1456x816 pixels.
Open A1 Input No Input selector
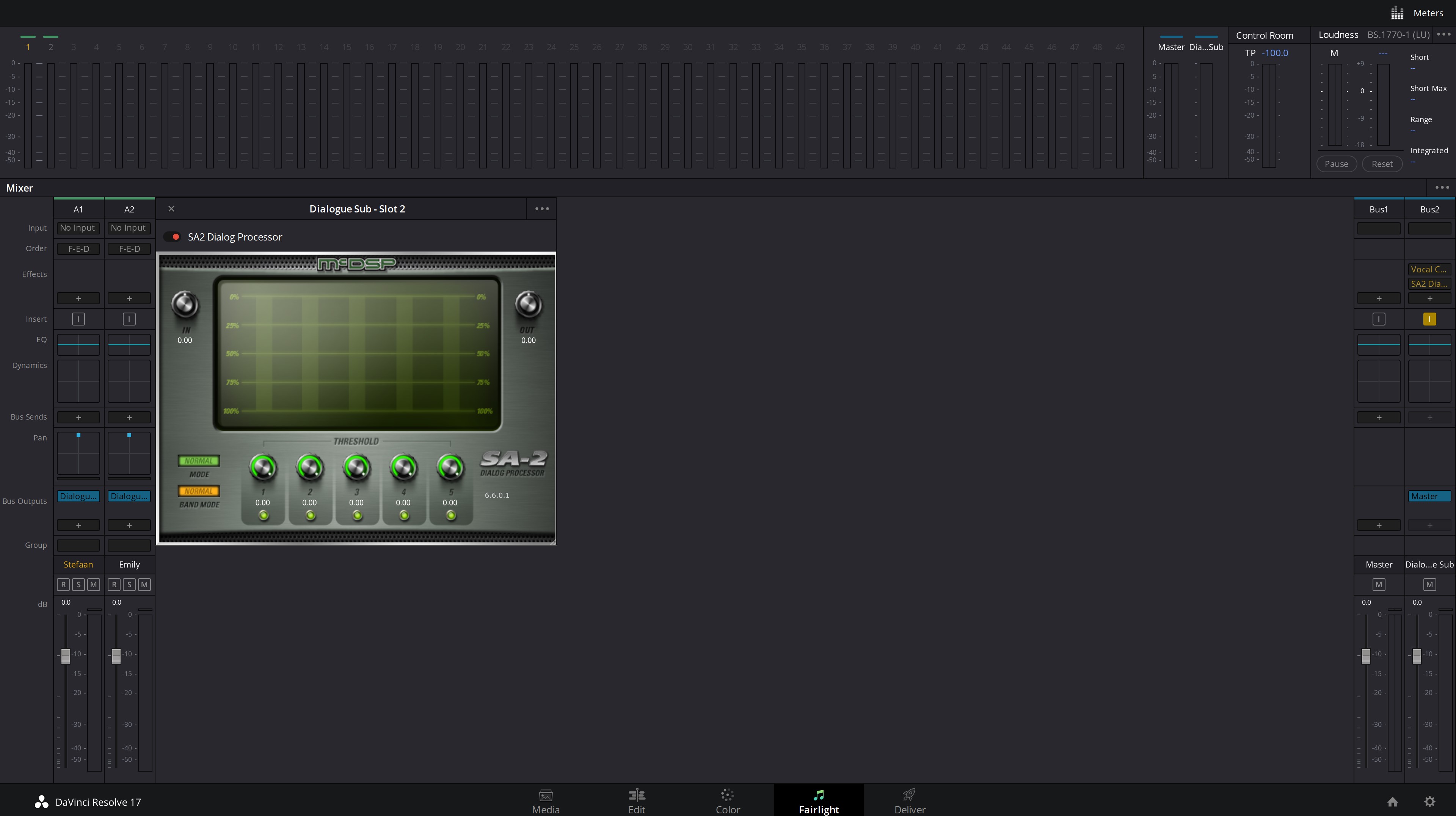click(x=78, y=228)
